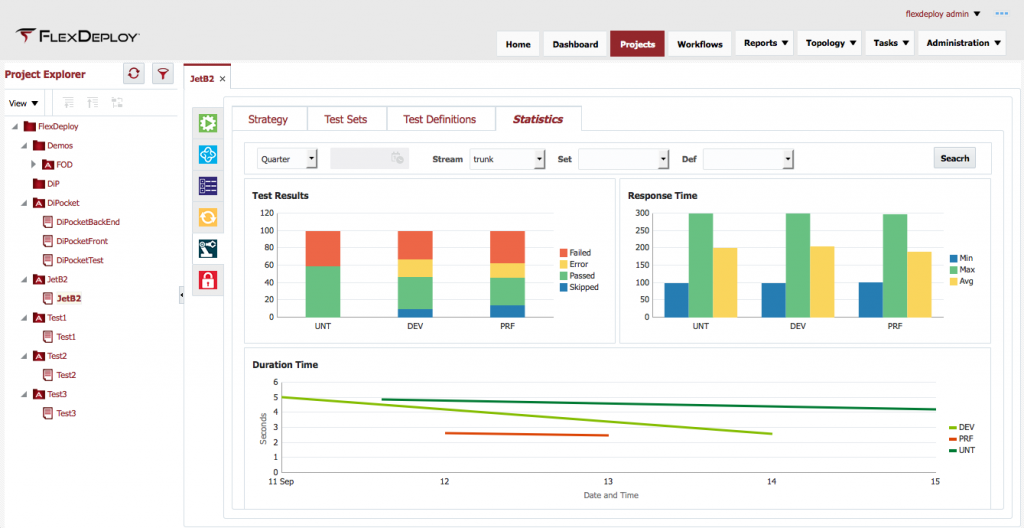Image resolution: width=1024 pixels, height=528 pixels.
Task: Collapse the DiPocket application node
Action: point(25,203)
